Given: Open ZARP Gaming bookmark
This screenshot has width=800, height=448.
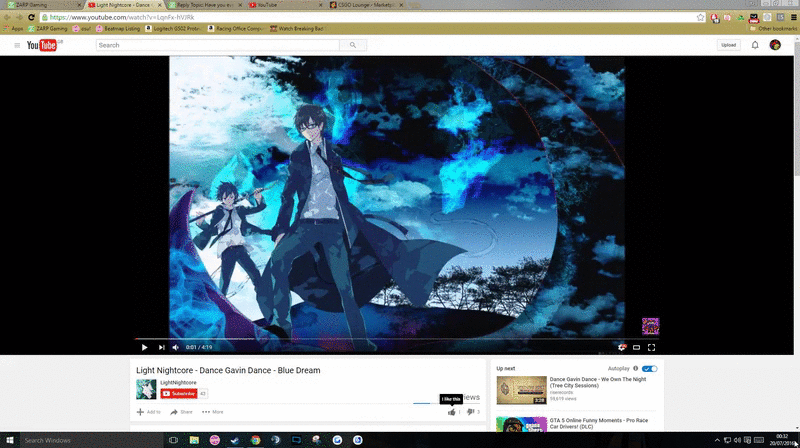Looking at the screenshot, I should point(47,29).
